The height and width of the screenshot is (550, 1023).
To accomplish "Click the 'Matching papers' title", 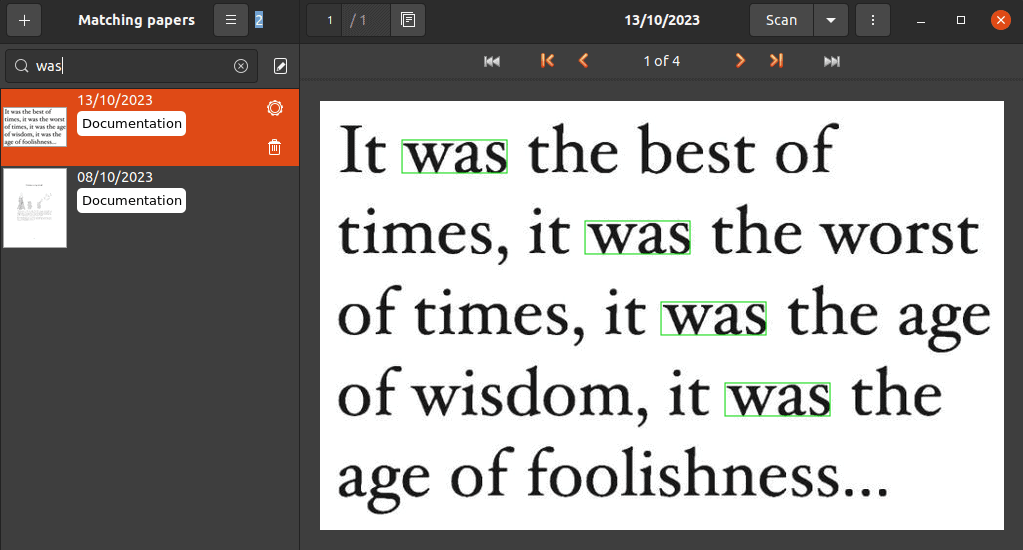I will 136,20.
